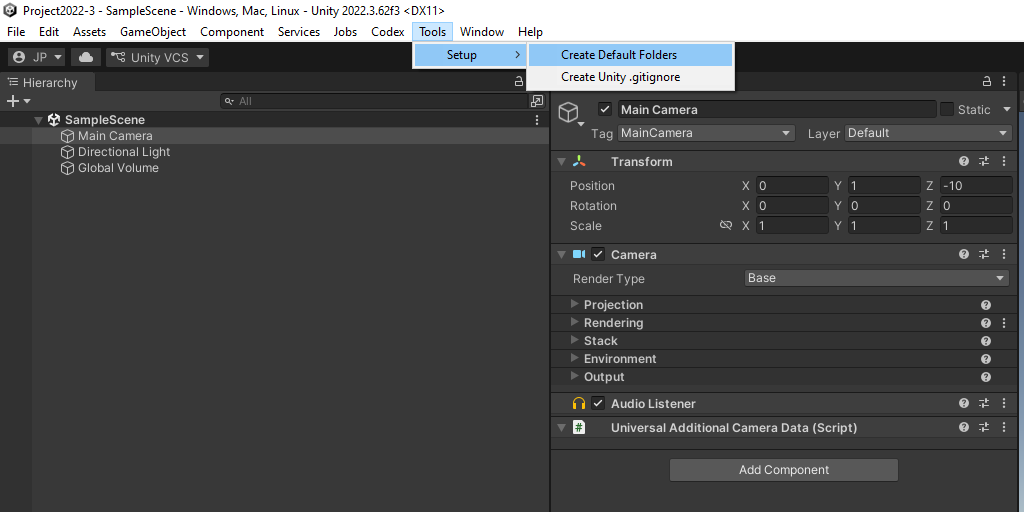
Task: Open the Render Type Base dropdown
Action: click(876, 279)
